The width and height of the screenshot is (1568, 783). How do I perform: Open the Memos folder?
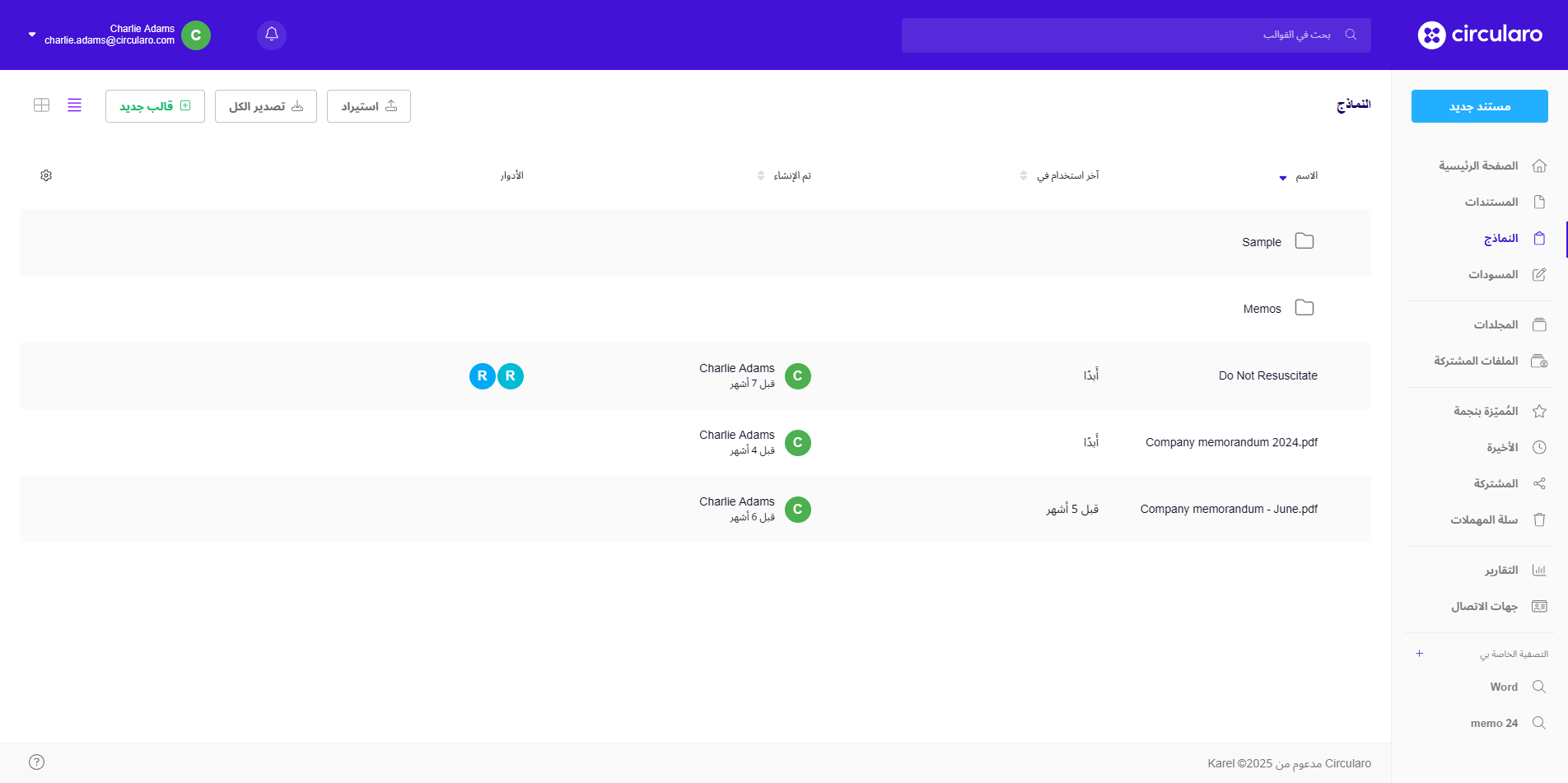coord(1262,309)
